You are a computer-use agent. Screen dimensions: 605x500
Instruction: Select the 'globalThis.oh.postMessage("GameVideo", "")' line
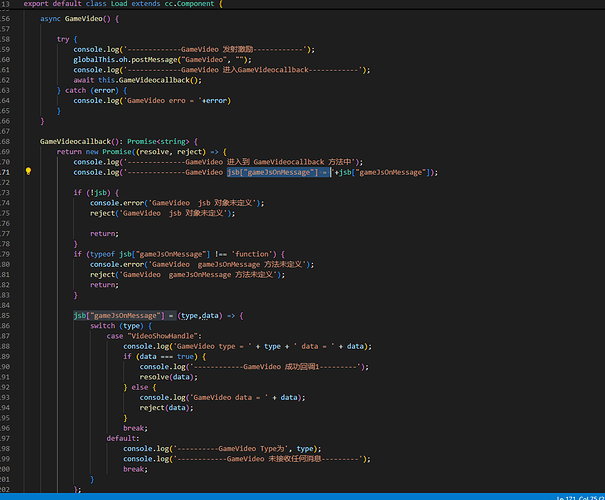[162, 59]
